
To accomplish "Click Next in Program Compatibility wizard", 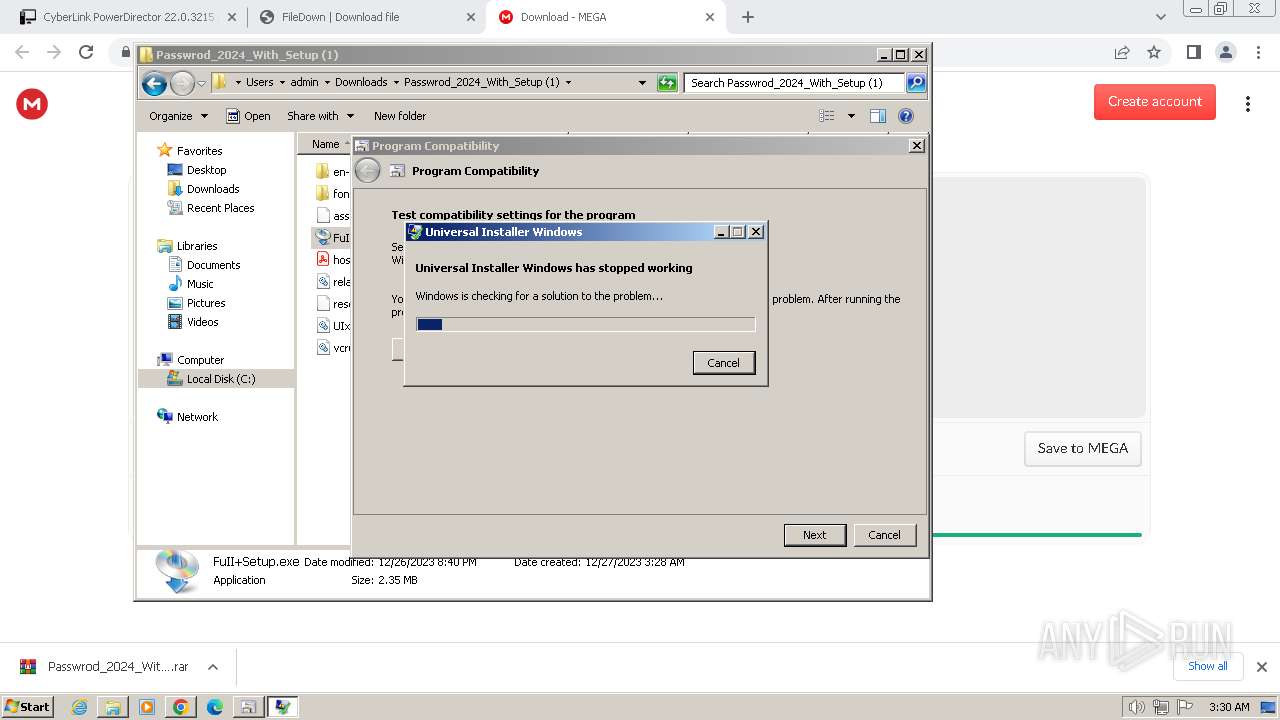I will click(x=815, y=535).
